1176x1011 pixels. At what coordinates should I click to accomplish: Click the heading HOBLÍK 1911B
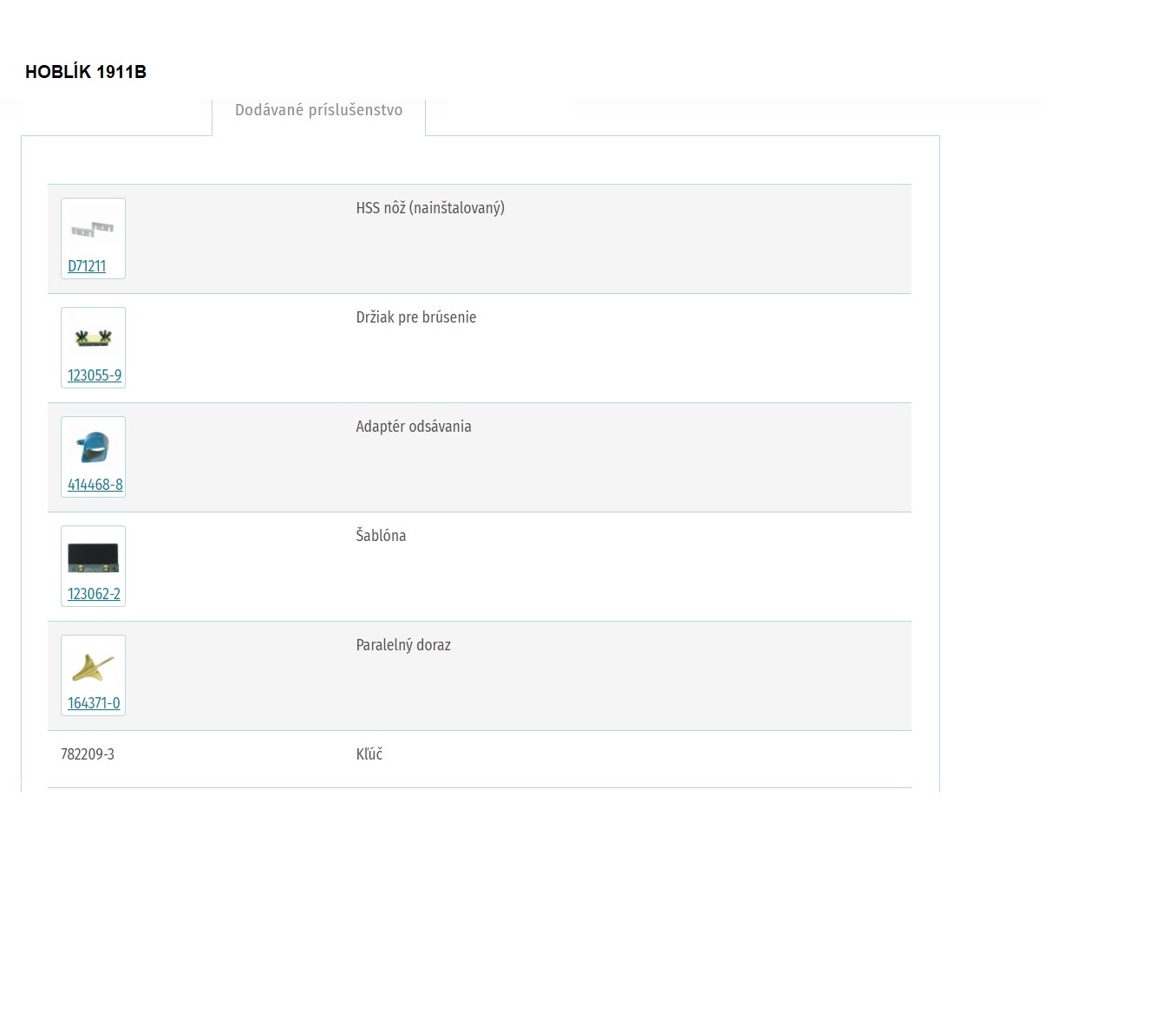[86, 72]
